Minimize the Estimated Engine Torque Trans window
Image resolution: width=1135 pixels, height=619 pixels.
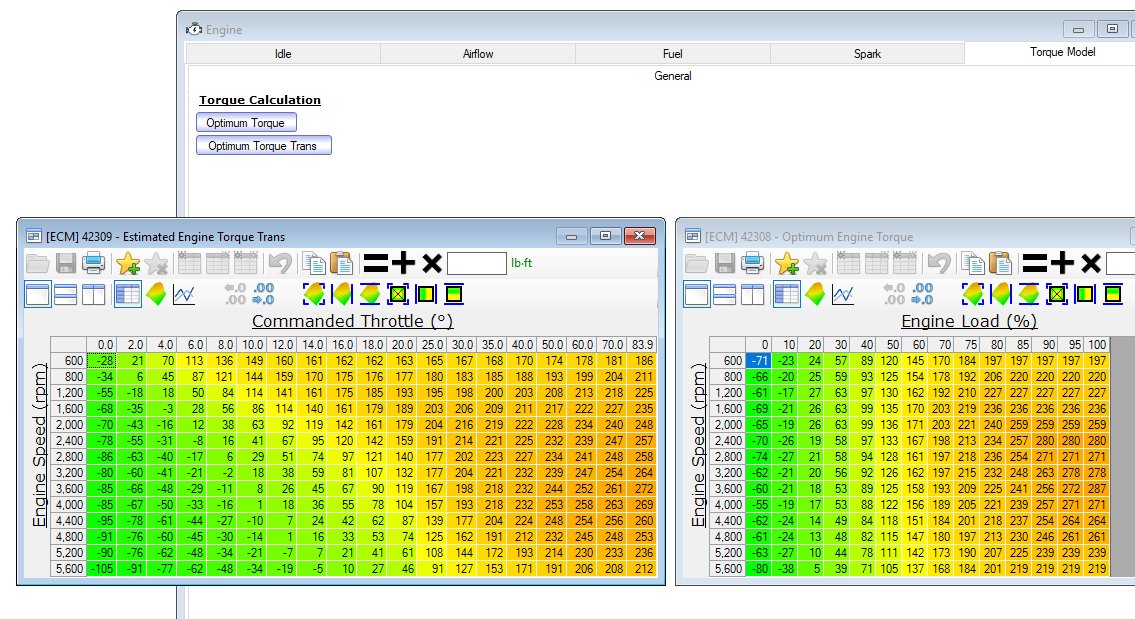point(572,236)
